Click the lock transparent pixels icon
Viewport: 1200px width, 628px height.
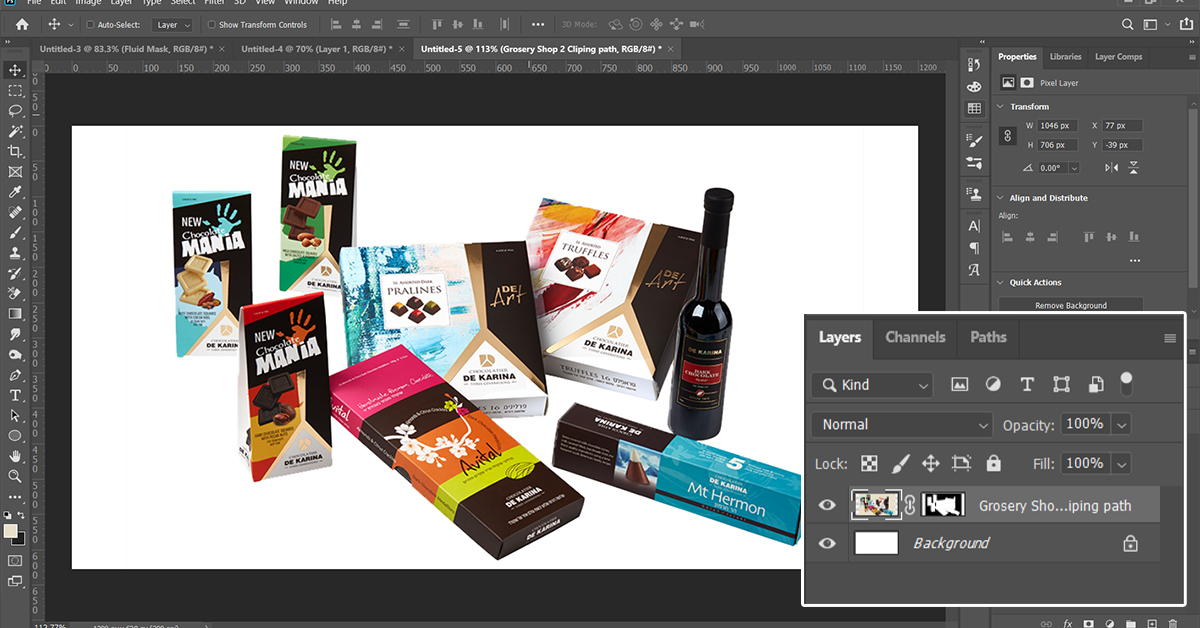point(868,464)
